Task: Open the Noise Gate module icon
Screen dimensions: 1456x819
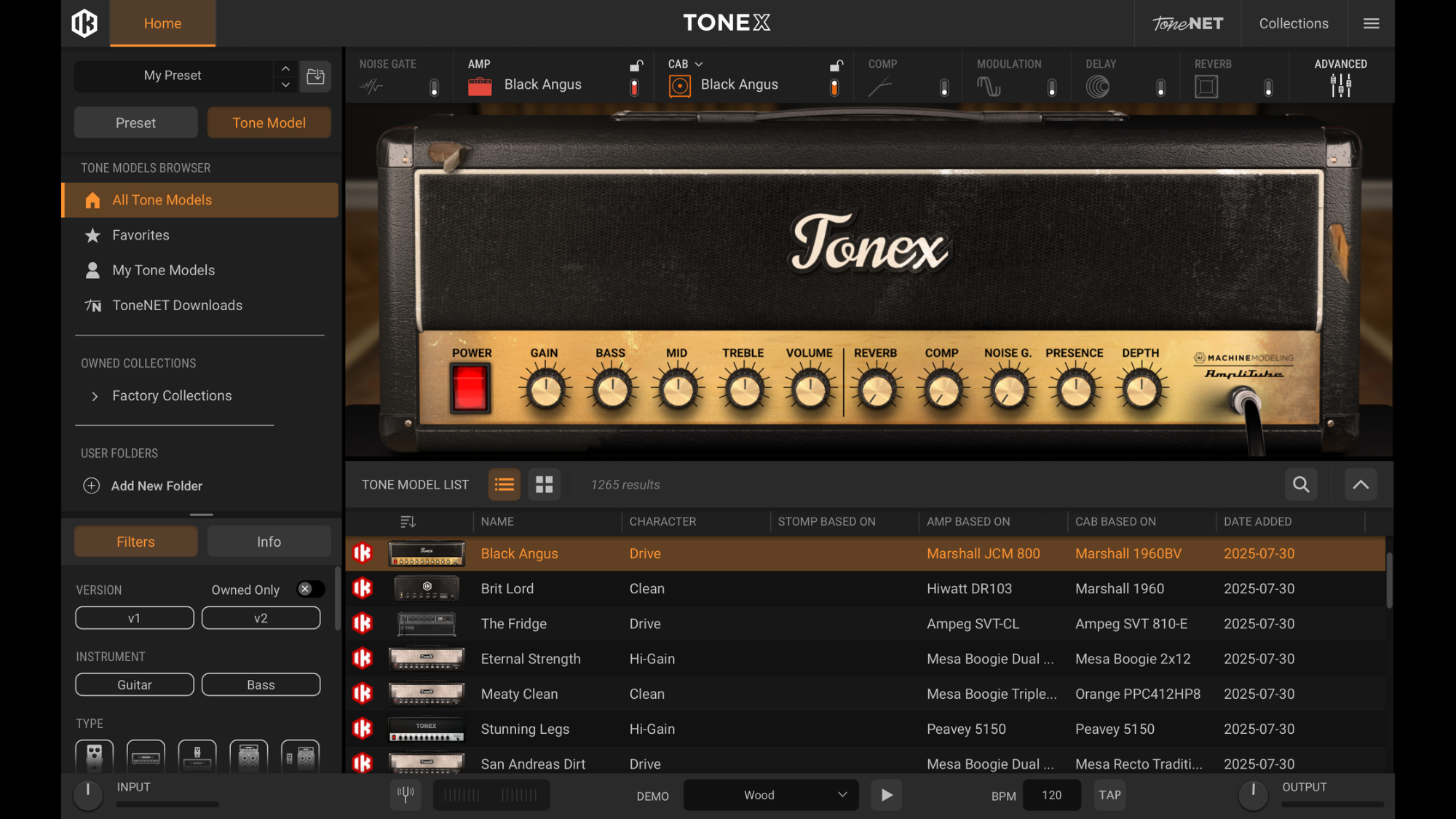Action: 371,87
